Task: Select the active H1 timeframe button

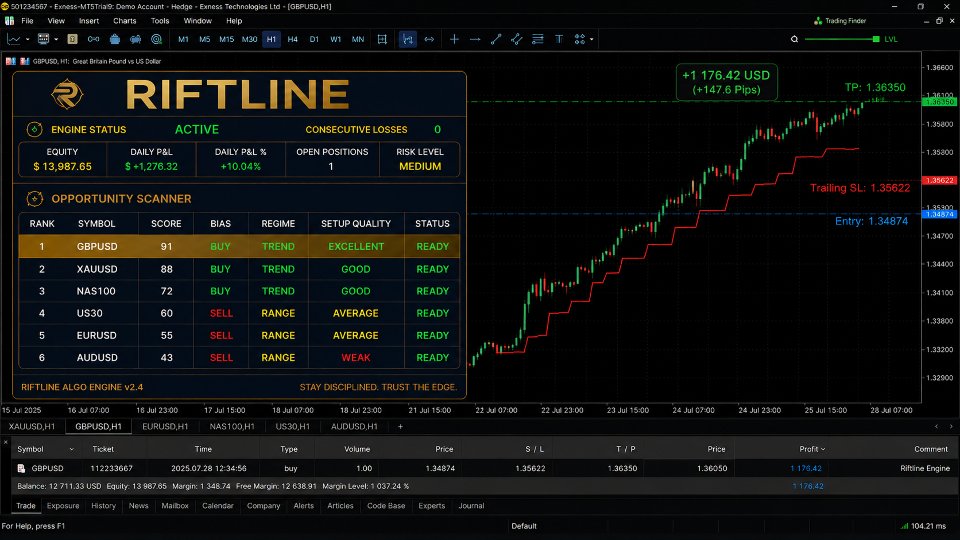Action: point(271,39)
